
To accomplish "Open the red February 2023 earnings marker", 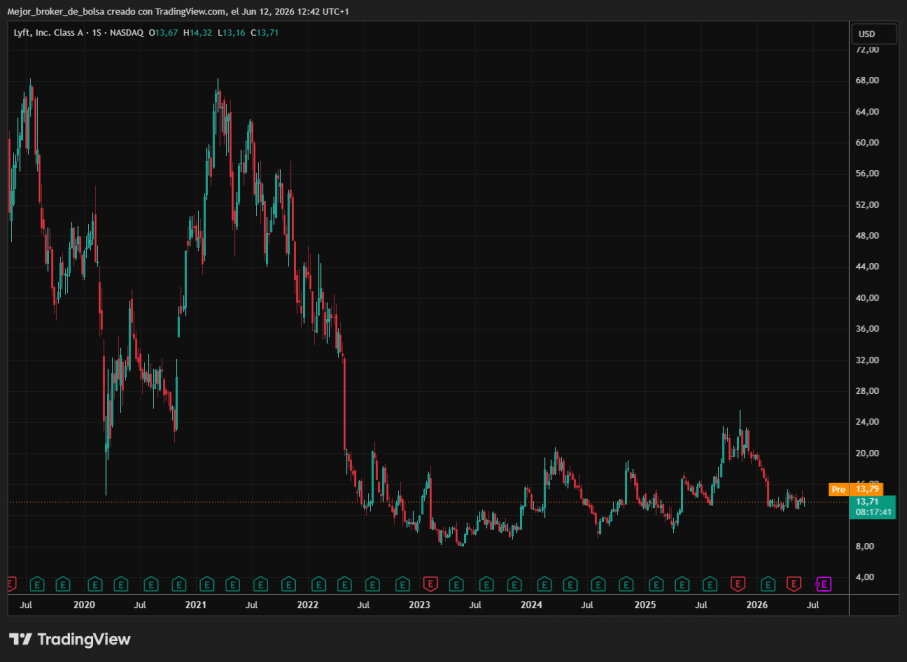I will [x=430, y=584].
